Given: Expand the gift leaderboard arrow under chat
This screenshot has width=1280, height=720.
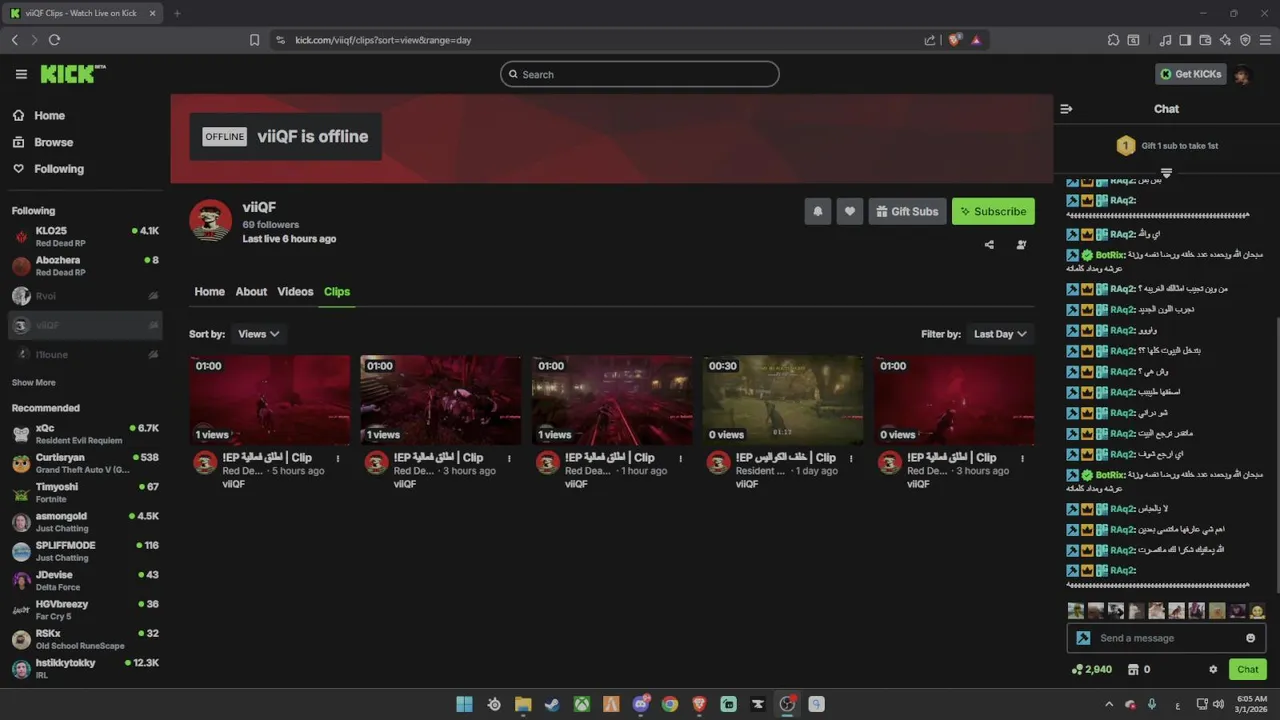Looking at the screenshot, I should click(x=1166, y=173).
